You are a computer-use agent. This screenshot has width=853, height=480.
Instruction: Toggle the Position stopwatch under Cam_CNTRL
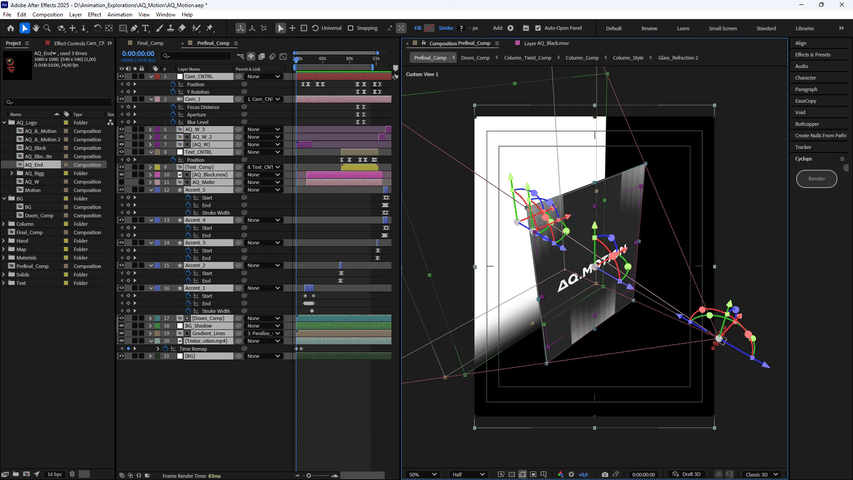coord(174,84)
